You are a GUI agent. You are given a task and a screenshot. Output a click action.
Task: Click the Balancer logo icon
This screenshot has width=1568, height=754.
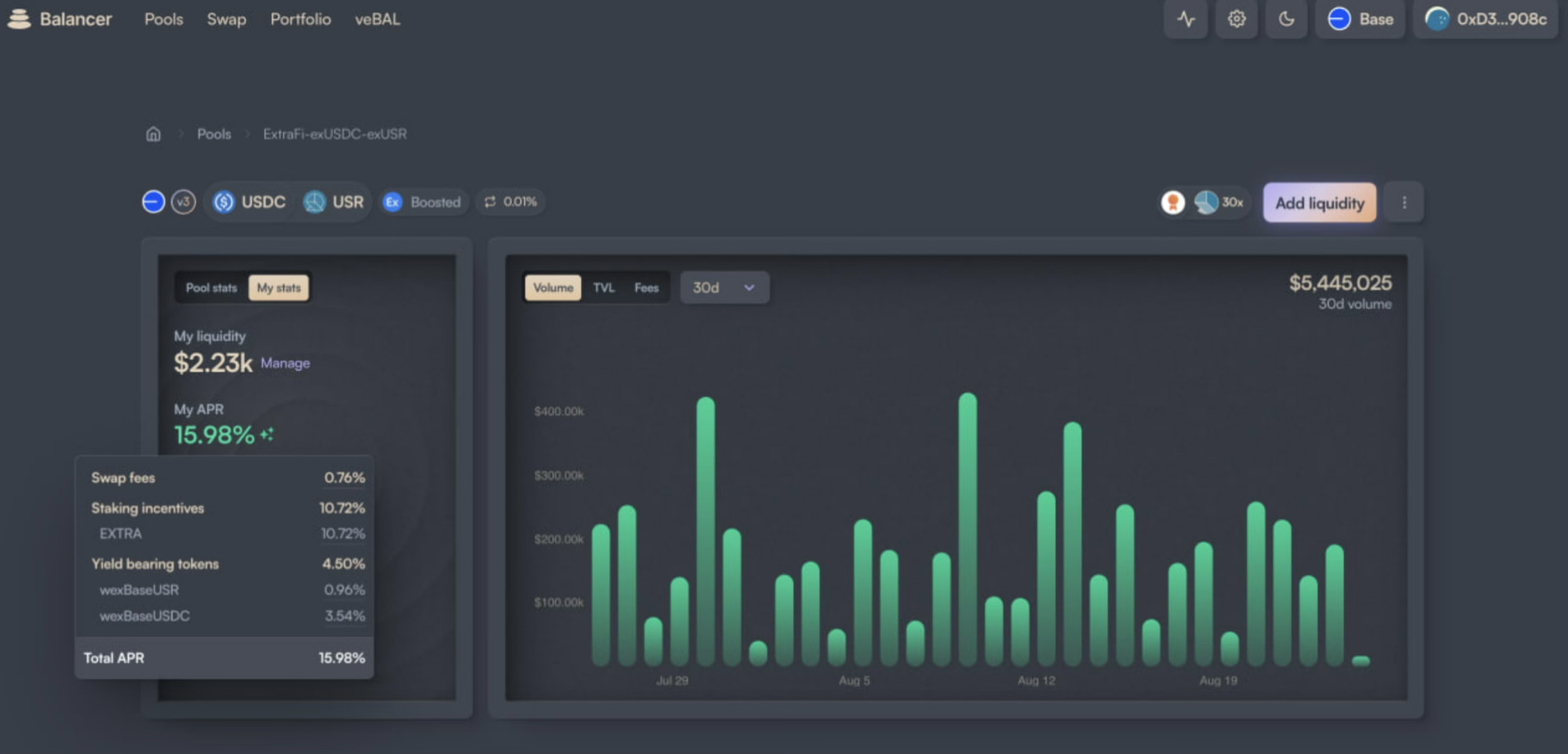point(19,19)
